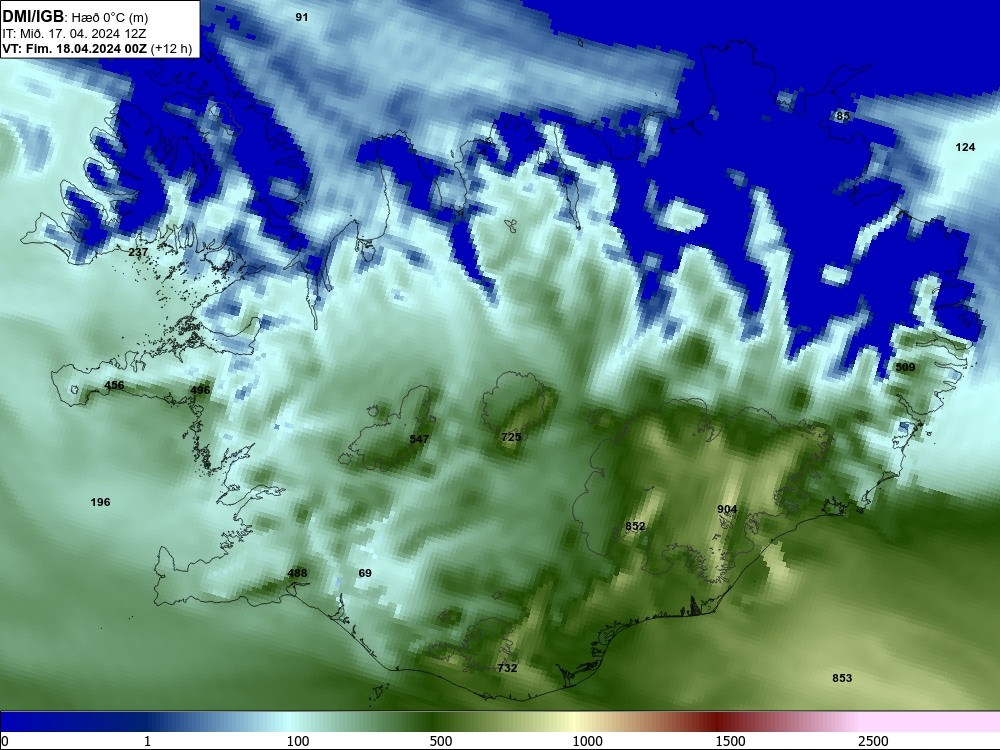
Task: Click the map value 853
Action: pyautogui.click(x=842, y=678)
